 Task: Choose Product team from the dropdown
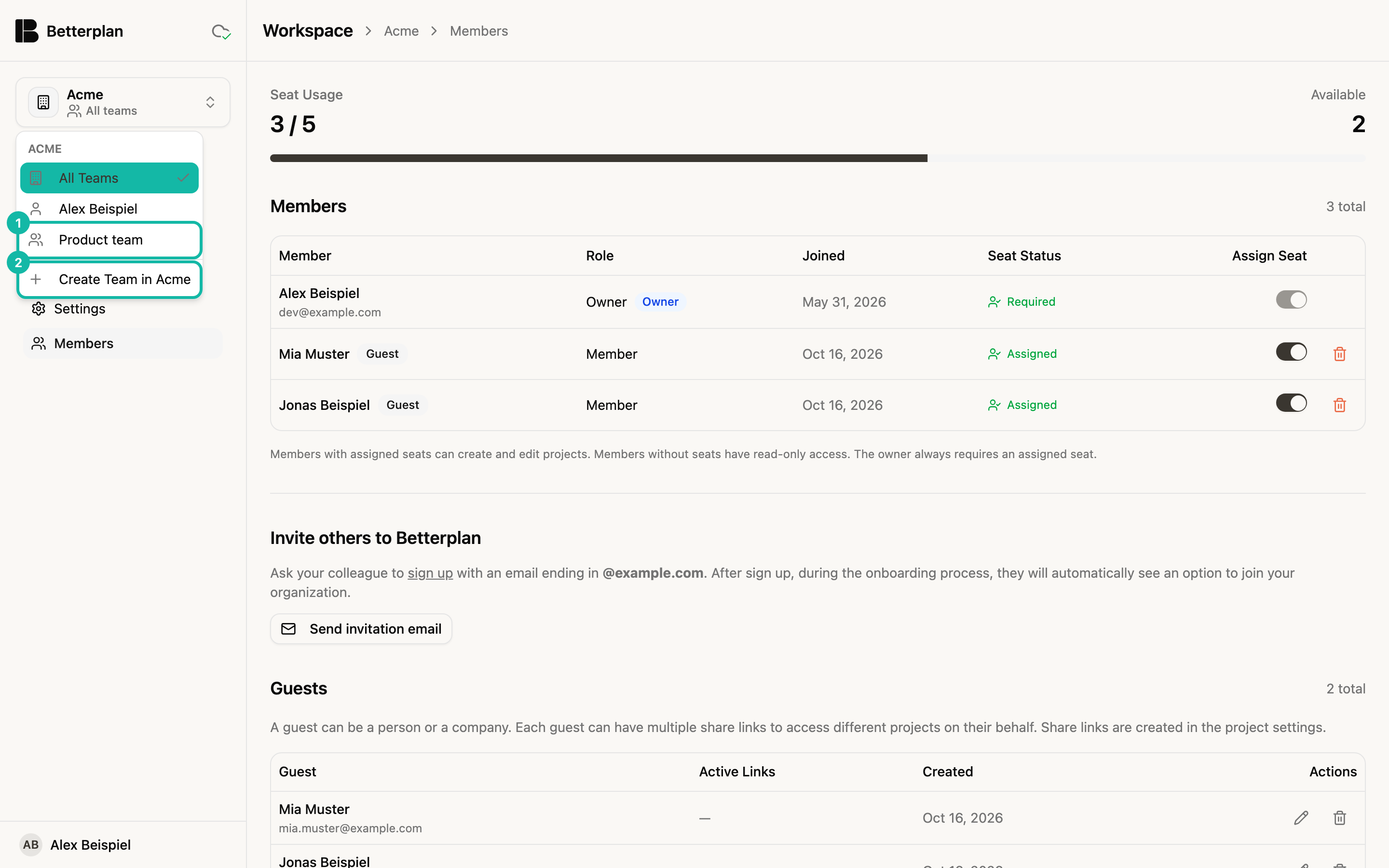point(109,240)
